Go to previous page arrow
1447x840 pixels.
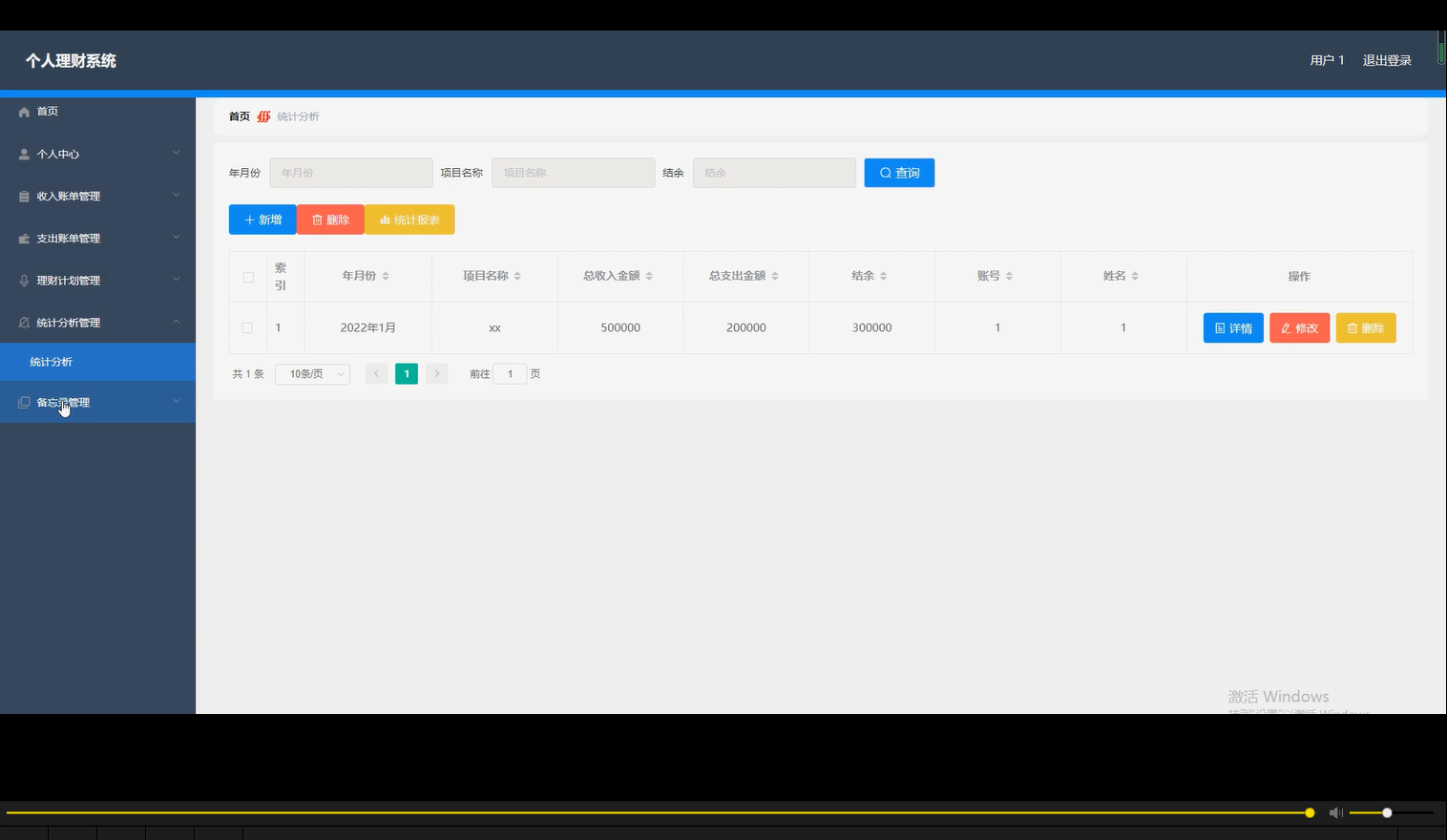[377, 374]
